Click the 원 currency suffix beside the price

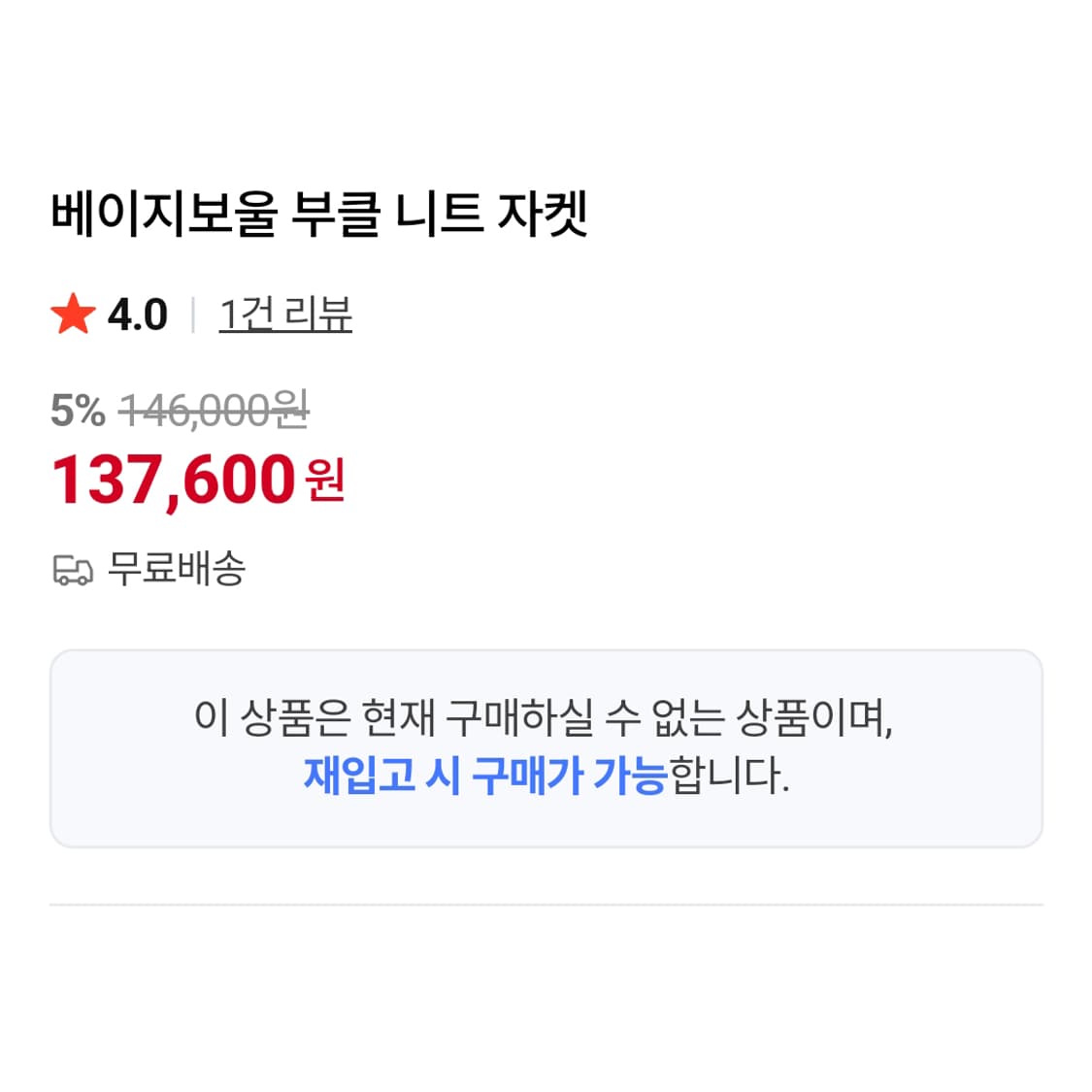coord(323,485)
